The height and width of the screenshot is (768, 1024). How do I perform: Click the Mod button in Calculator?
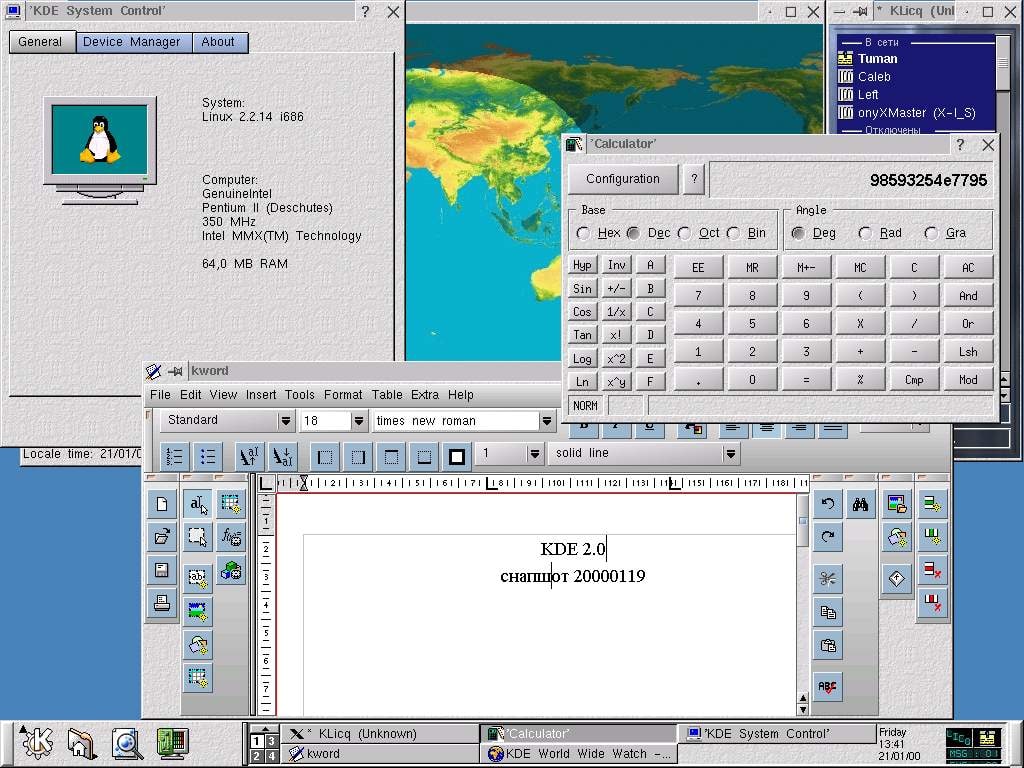click(968, 379)
